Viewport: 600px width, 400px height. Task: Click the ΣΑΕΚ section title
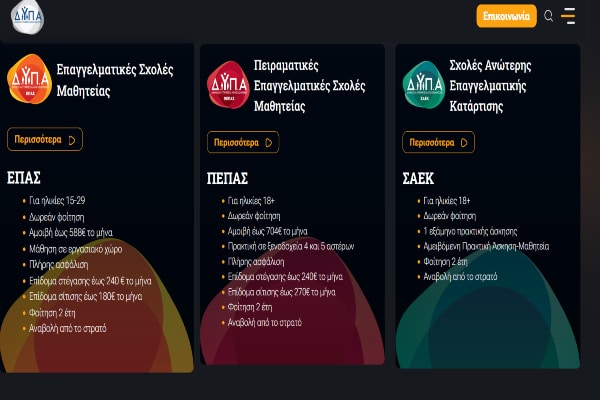point(418,178)
